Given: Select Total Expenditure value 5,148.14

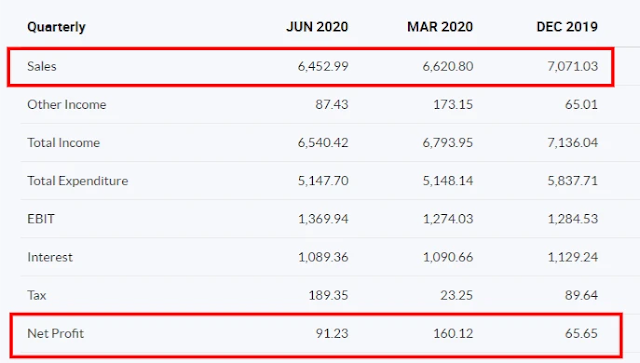Looking at the screenshot, I should [x=448, y=180].
